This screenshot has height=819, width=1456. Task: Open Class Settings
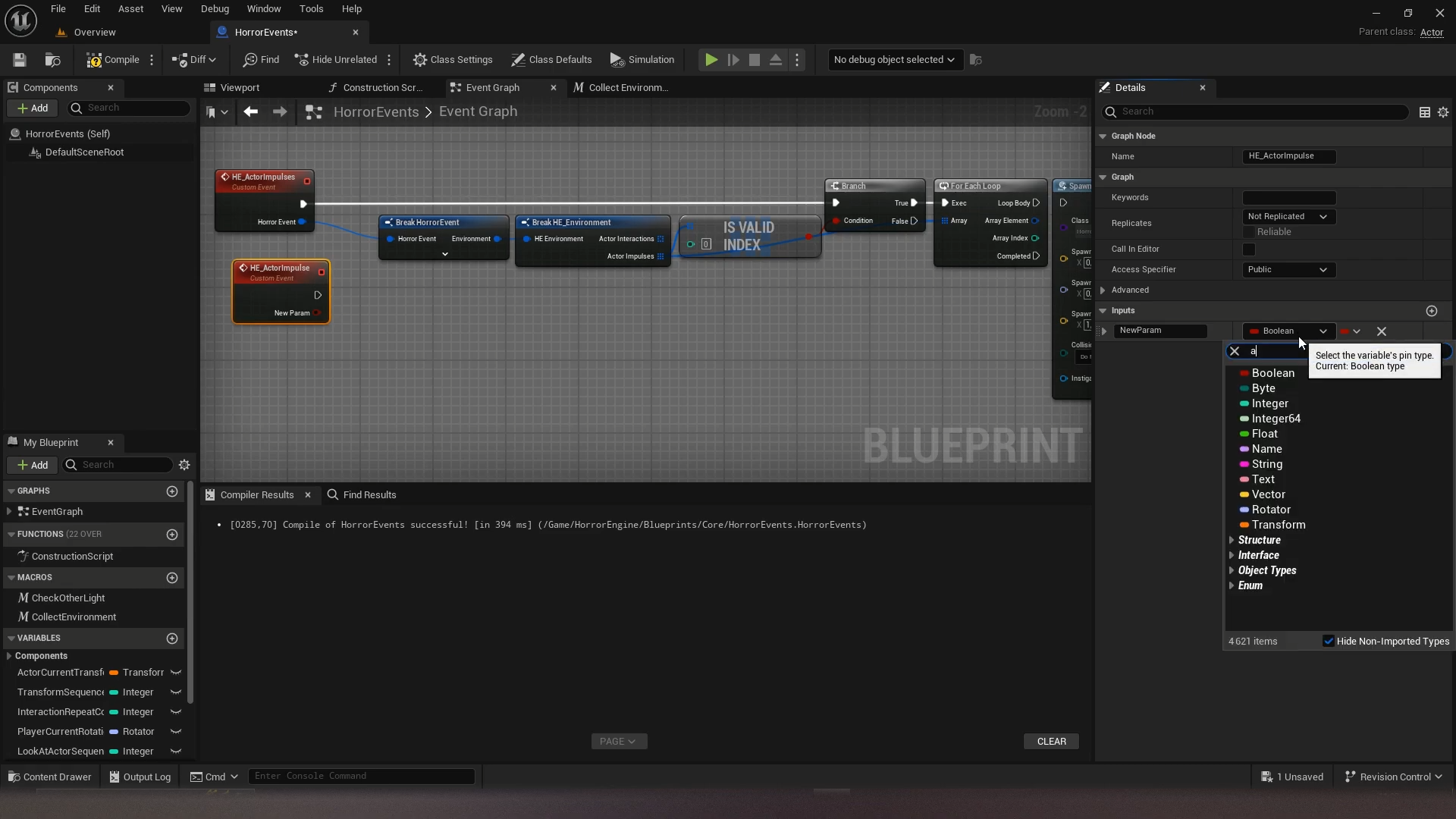point(453,60)
